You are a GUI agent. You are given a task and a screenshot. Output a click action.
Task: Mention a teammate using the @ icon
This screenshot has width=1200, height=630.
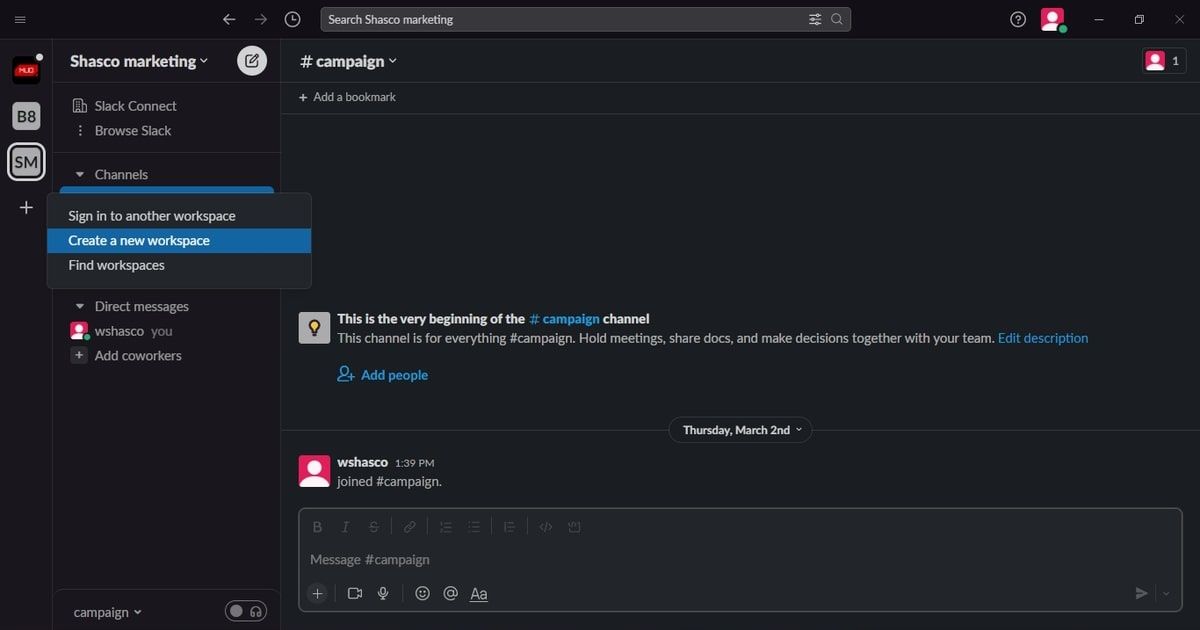[x=450, y=593]
